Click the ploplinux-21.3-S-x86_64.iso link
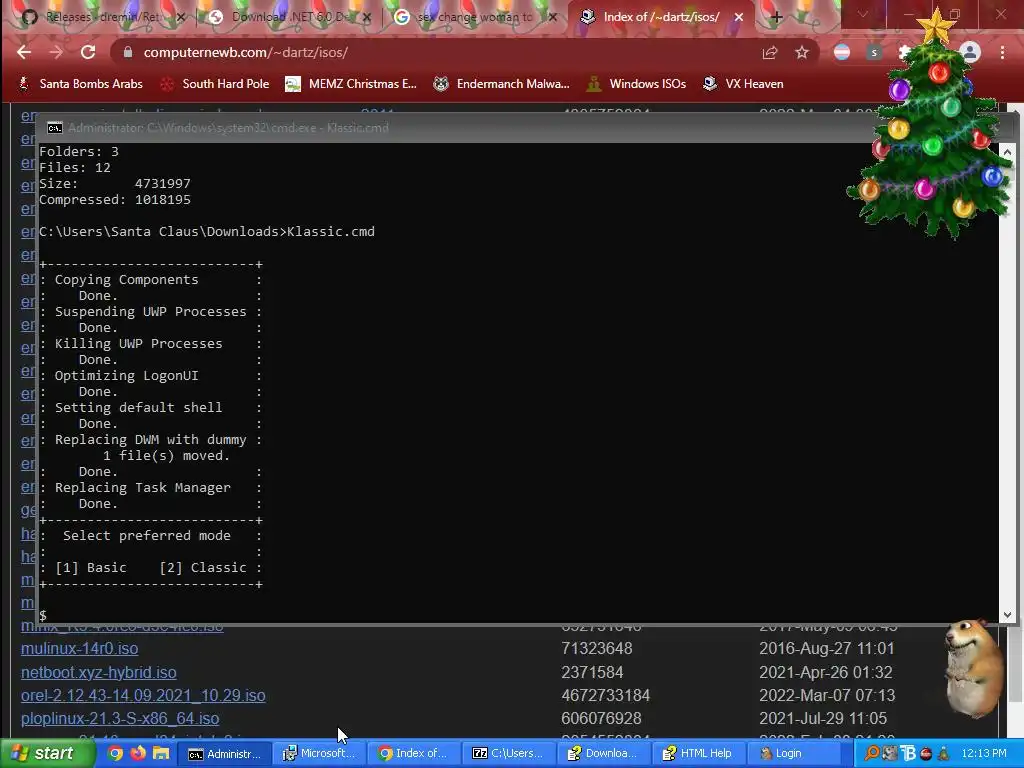Screen dimensions: 1024x768 (x=120, y=718)
